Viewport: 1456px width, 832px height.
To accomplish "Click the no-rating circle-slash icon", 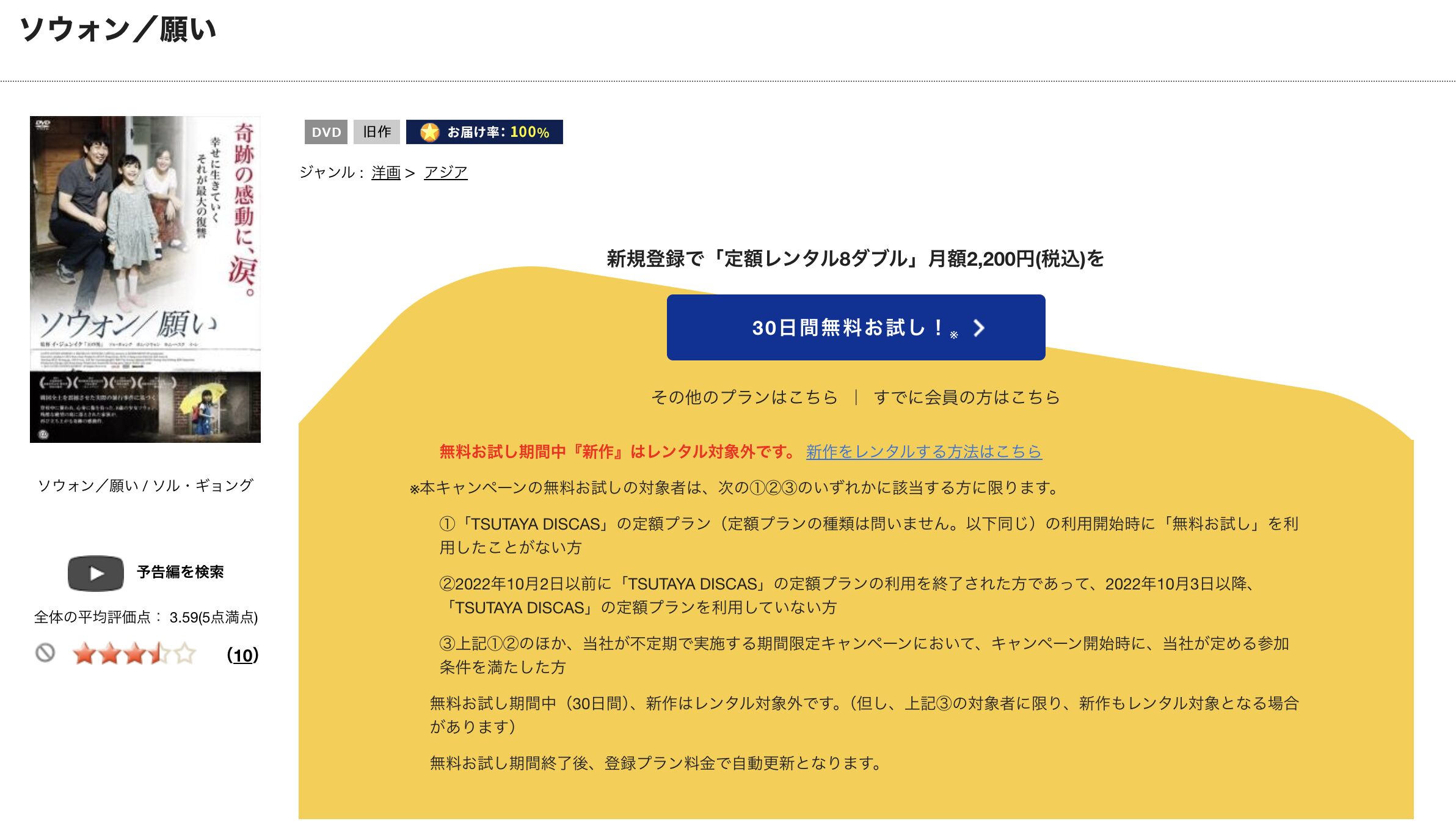I will pos(45,653).
